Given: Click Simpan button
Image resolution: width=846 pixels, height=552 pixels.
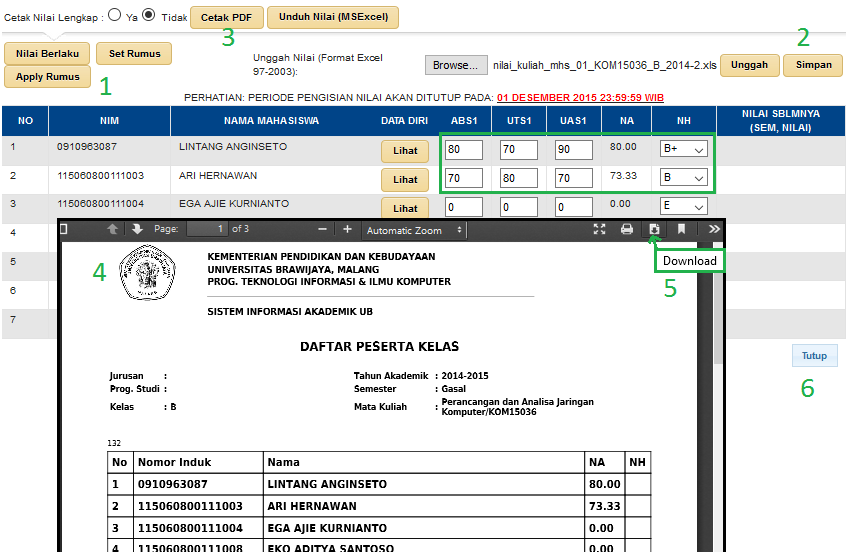Looking at the screenshot, I should [x=813, y=65].
